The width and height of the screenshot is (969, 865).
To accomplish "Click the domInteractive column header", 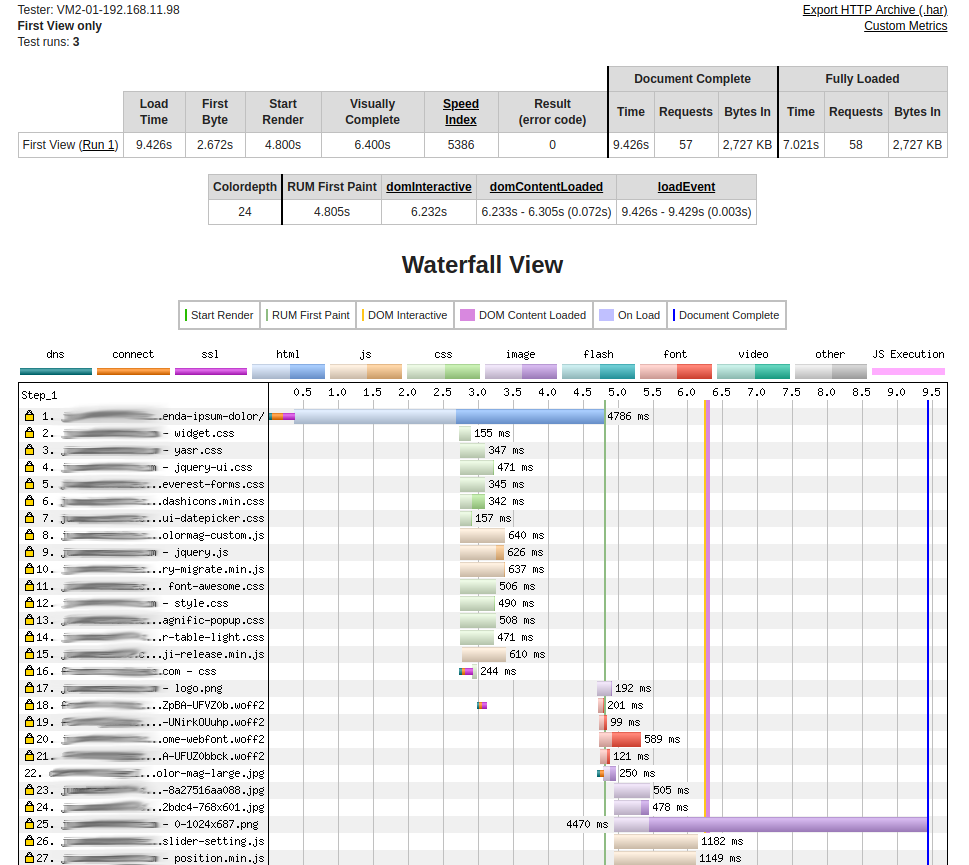I will 428,187.
